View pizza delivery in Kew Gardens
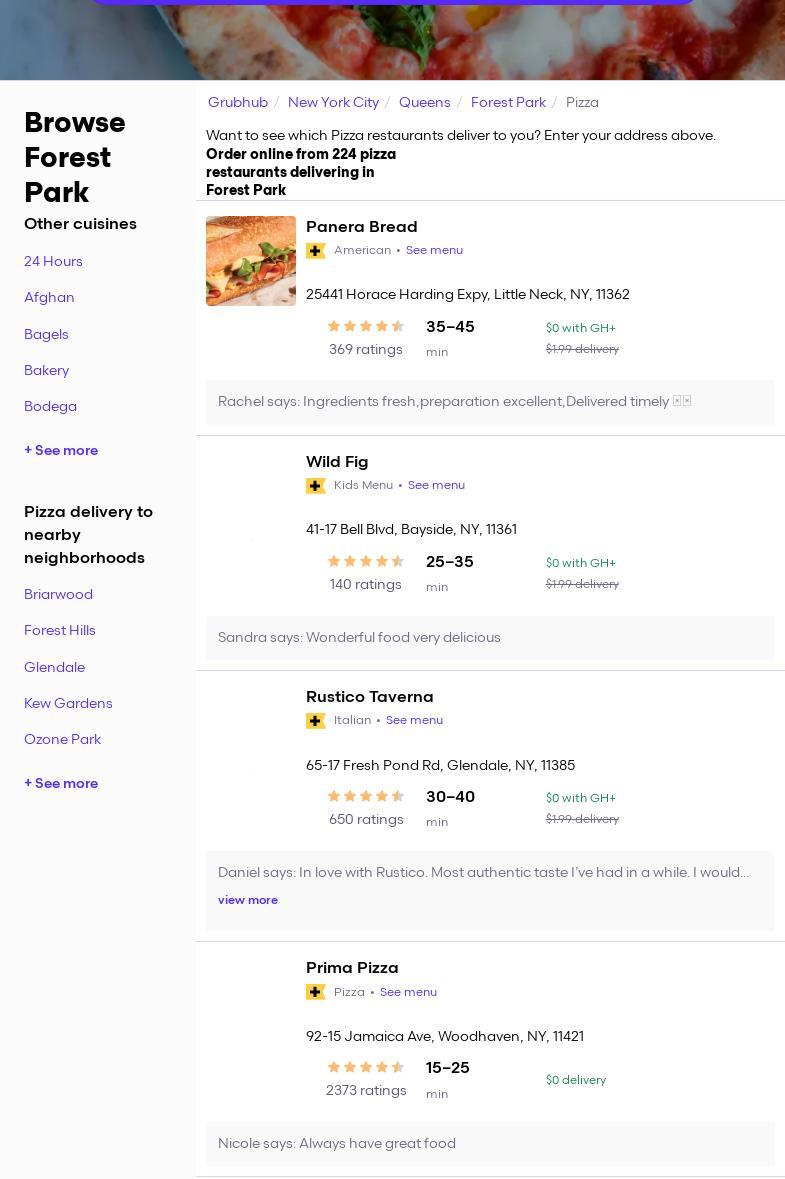 [x=68, y=703]
